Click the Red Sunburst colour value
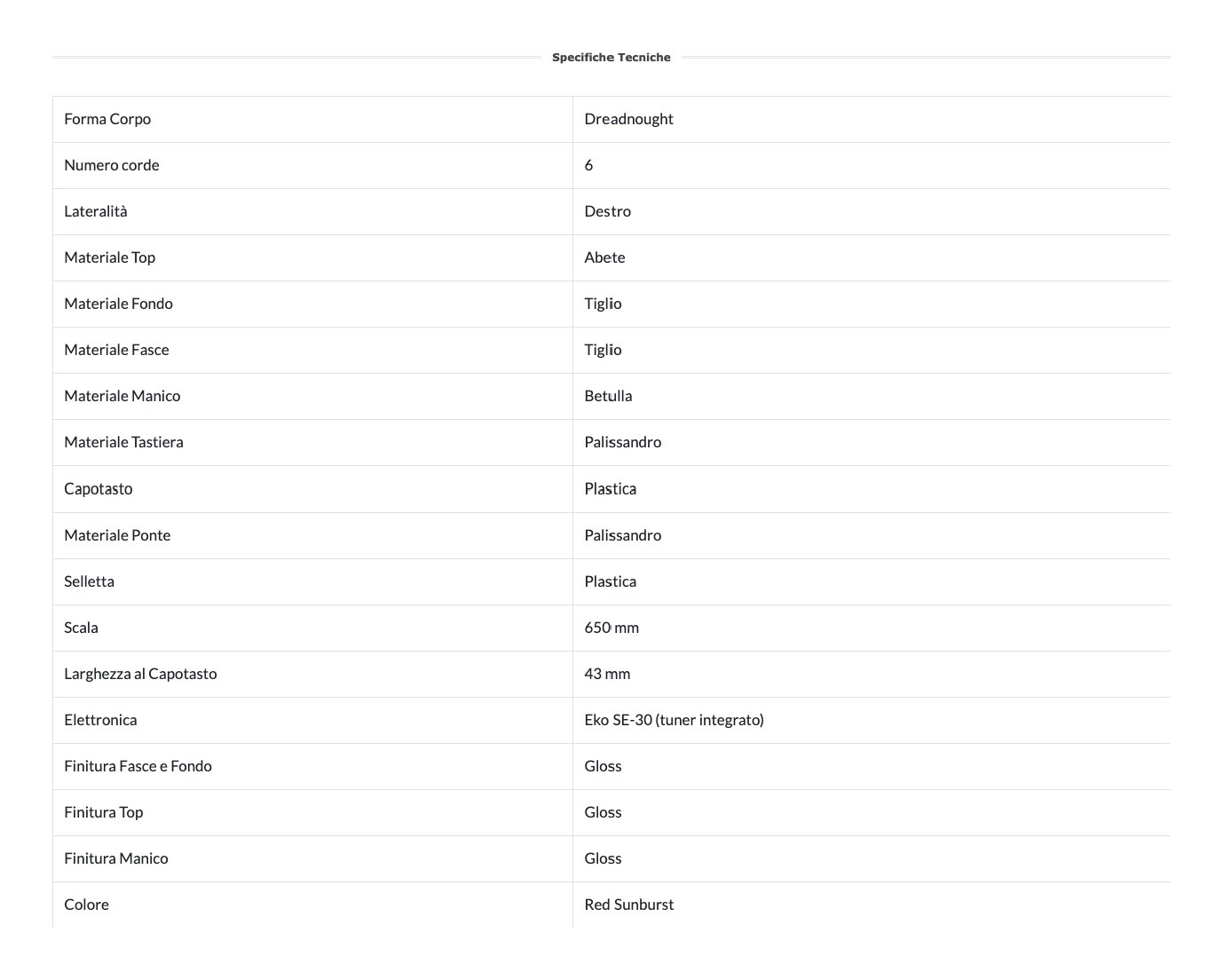 [x=628, y=905]
